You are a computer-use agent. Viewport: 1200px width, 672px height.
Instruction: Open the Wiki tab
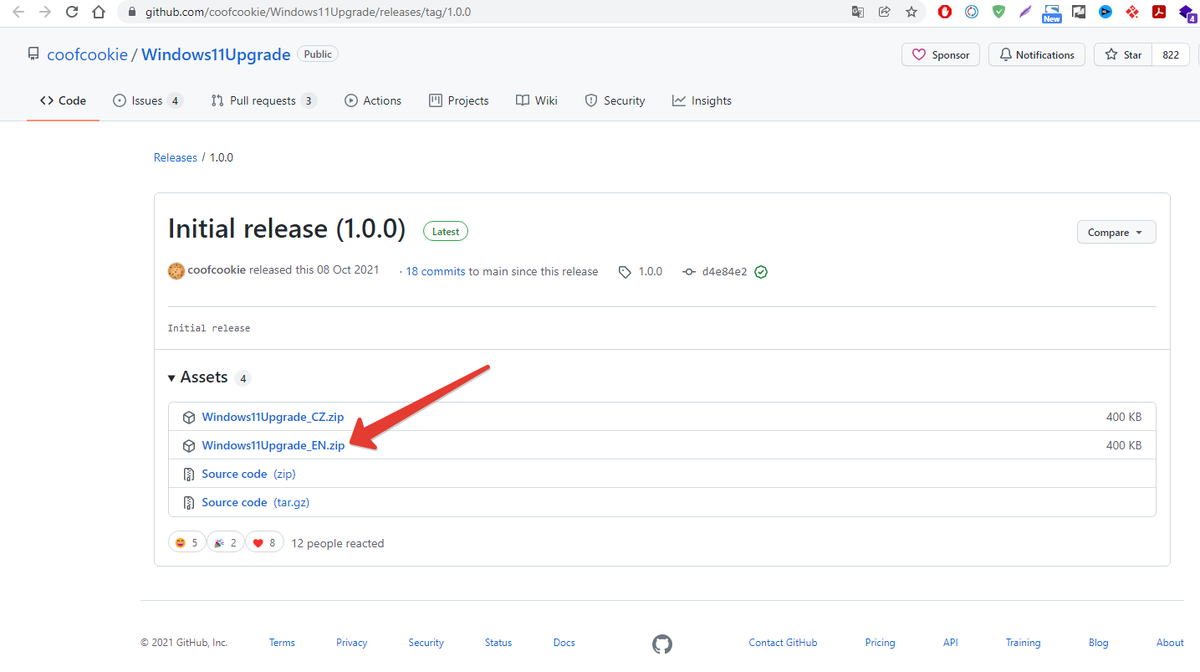pyautogui.click(x=537, y=101)
